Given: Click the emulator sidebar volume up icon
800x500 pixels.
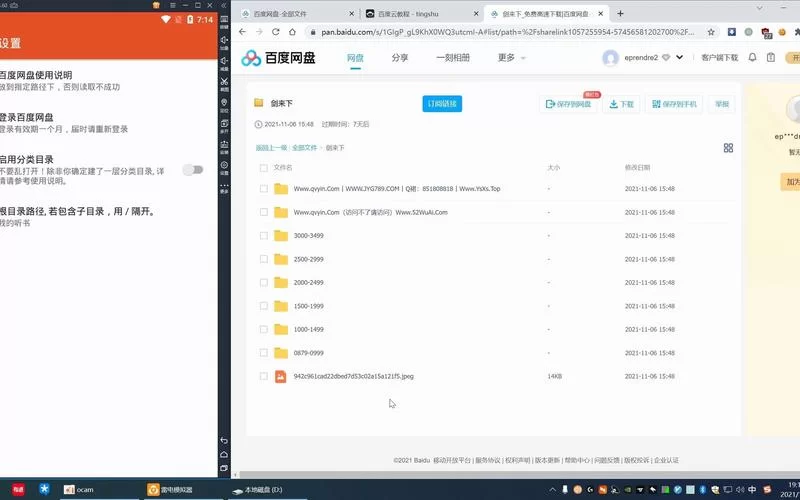Looking at the screenshot, I should (224, 41).
